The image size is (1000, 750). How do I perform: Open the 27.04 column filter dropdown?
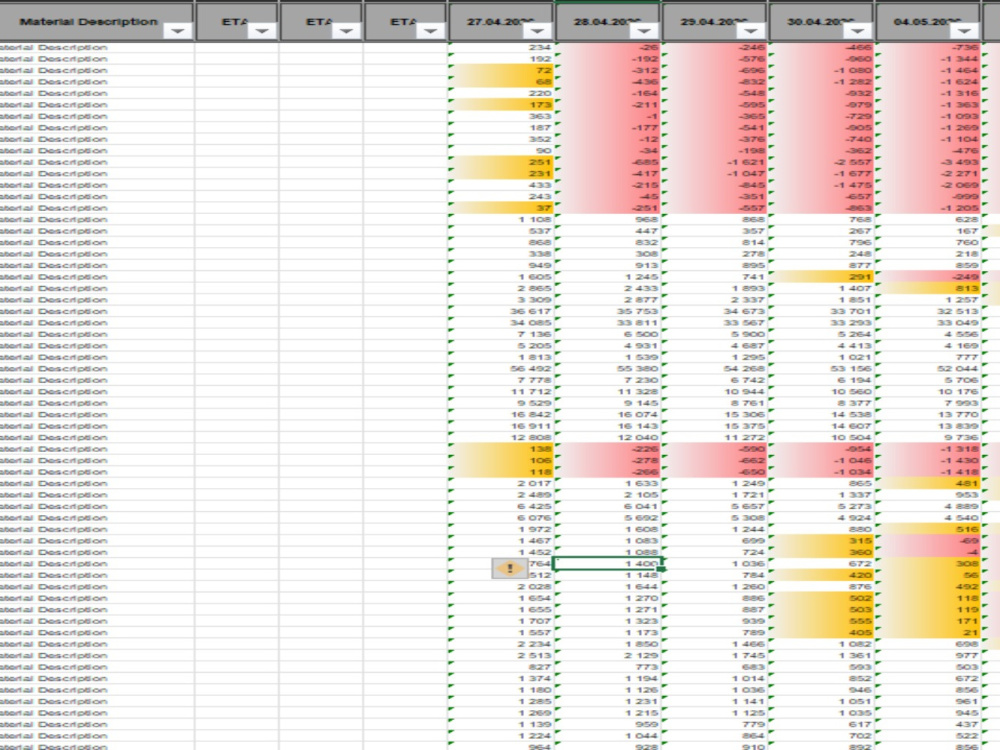click(x=537, y=31)
